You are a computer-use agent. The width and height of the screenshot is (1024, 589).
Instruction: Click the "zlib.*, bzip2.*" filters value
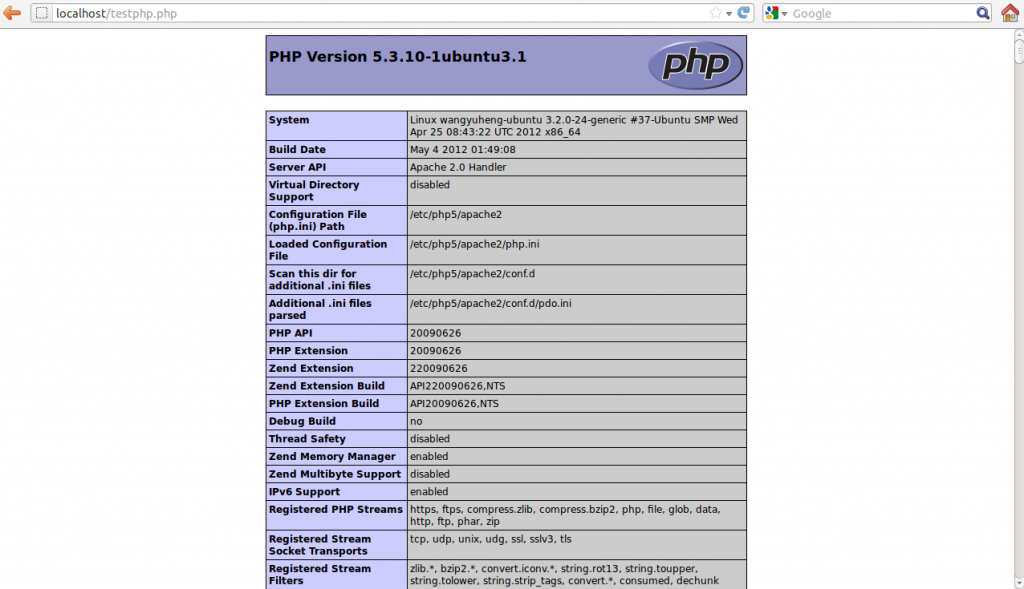pyautogui.click(x=564, y=575)
